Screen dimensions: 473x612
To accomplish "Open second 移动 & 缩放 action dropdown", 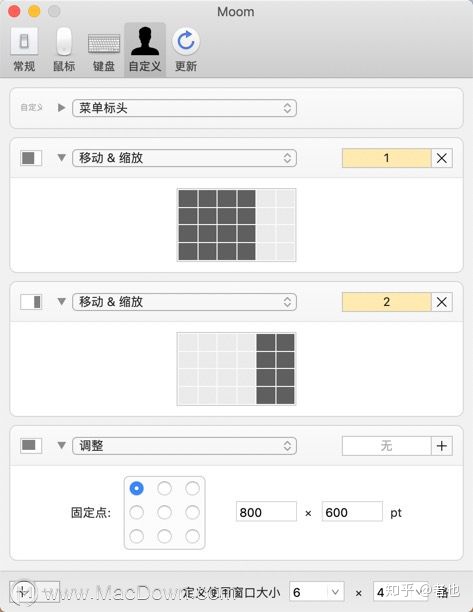I will tap(184, 302).
